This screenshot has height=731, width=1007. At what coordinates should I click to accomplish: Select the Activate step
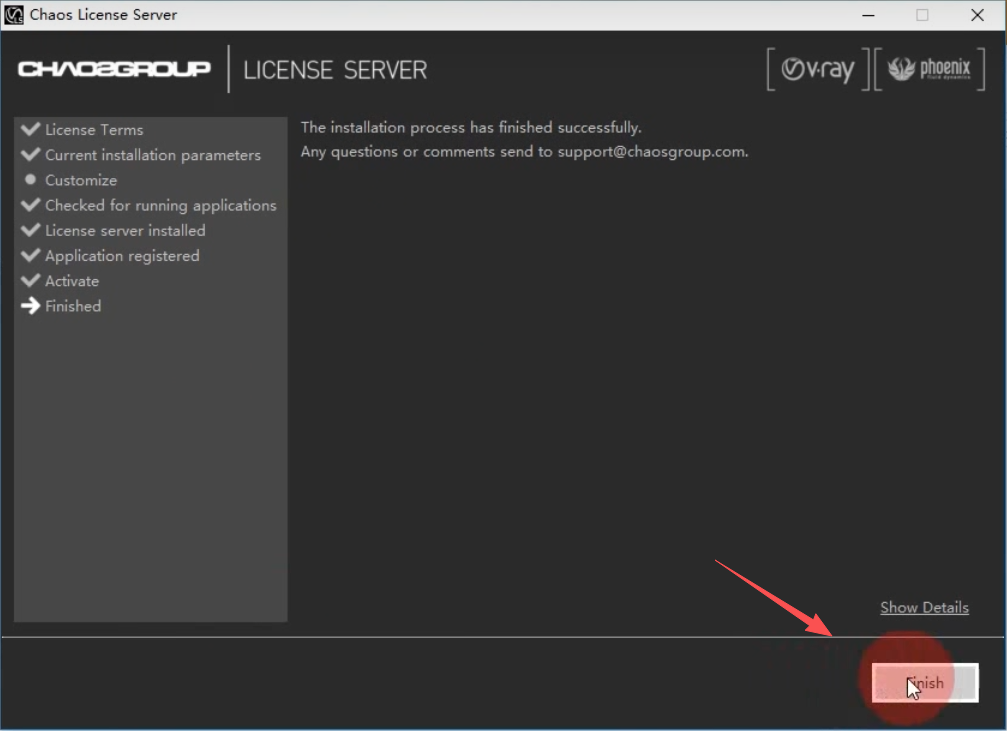tap(72, 281)
